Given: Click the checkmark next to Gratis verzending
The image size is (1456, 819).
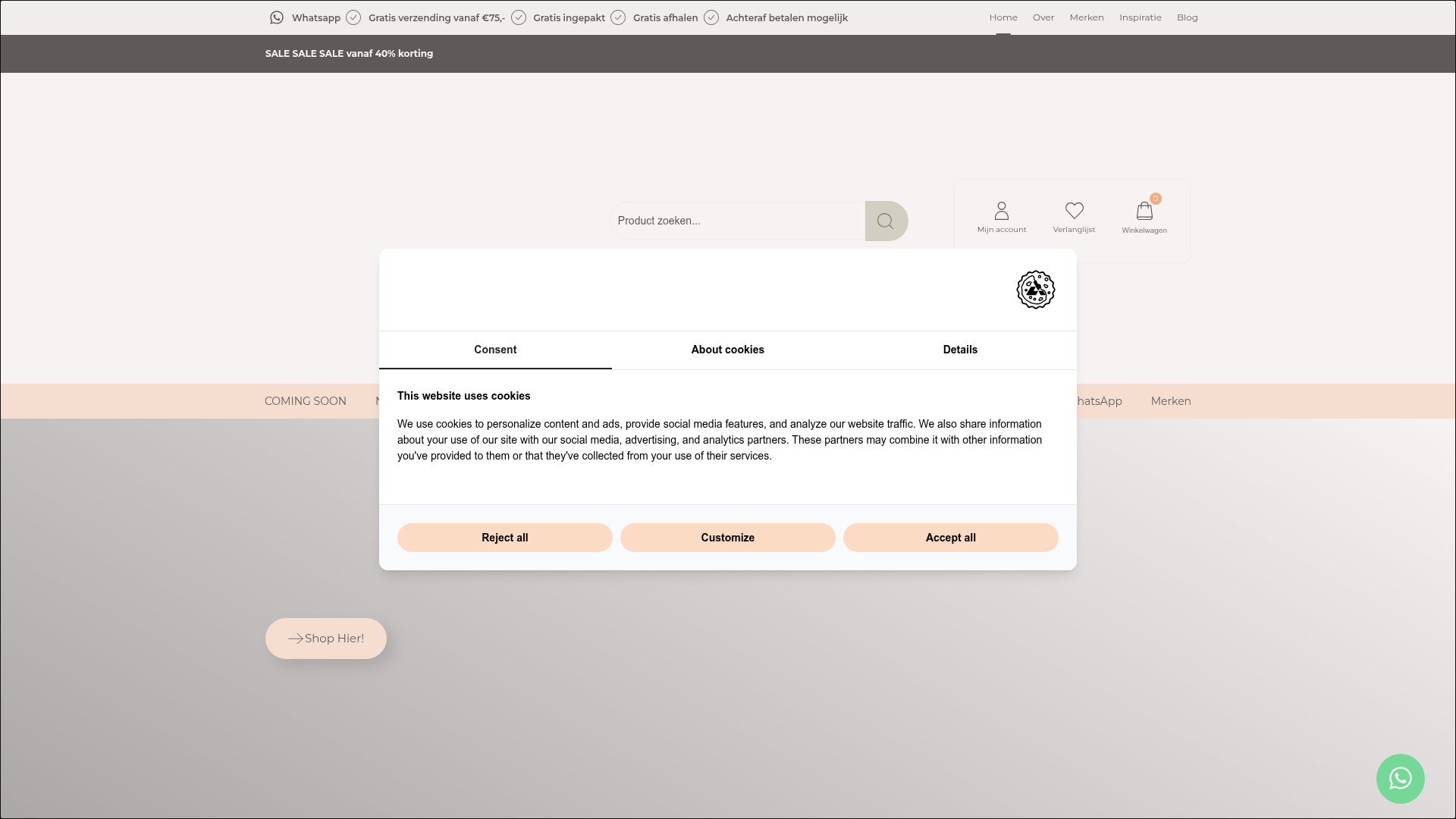Looking at the screenshot, I should (x=353, y=17).
